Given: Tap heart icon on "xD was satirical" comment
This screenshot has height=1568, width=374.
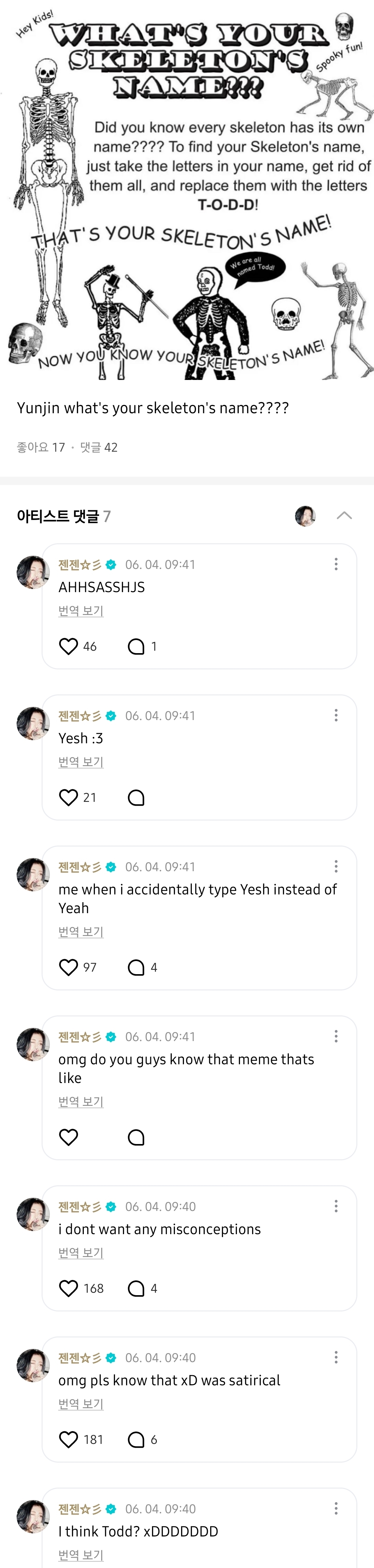Looking at the screenshot, I should click(69, 1439).
